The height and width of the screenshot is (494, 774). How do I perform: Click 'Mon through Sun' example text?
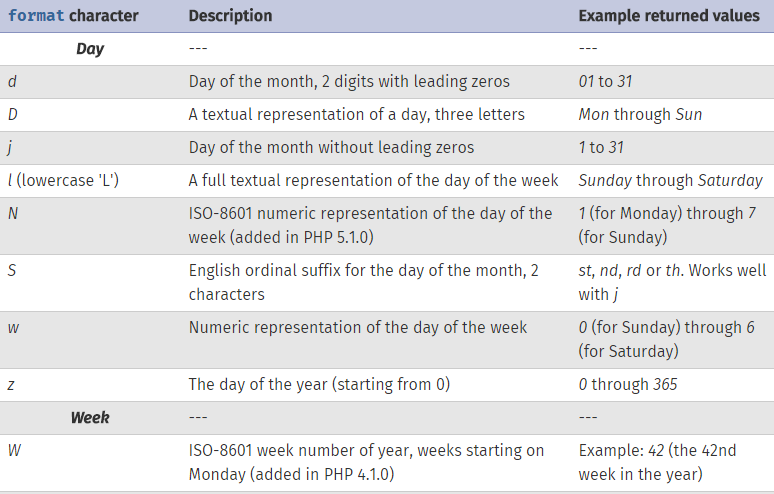click(x=640, y=114)
